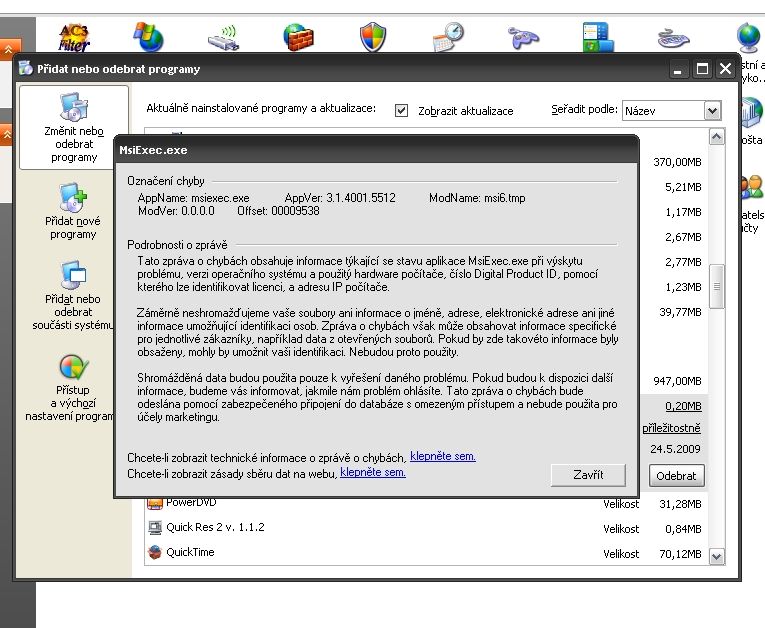This screenshot has width=765, height=628.
Task: Click the PowerDVD program icon
Action: click(155, 503)
